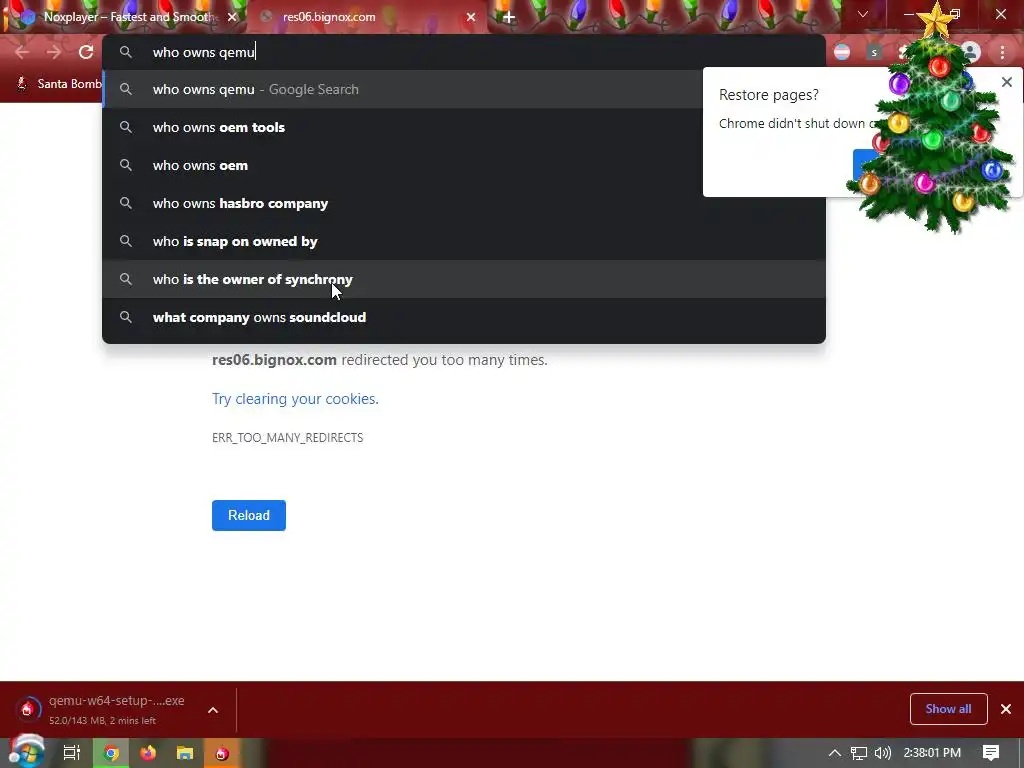
Task: Click the Chrome taskbar icon
Action: pos(112,753)
